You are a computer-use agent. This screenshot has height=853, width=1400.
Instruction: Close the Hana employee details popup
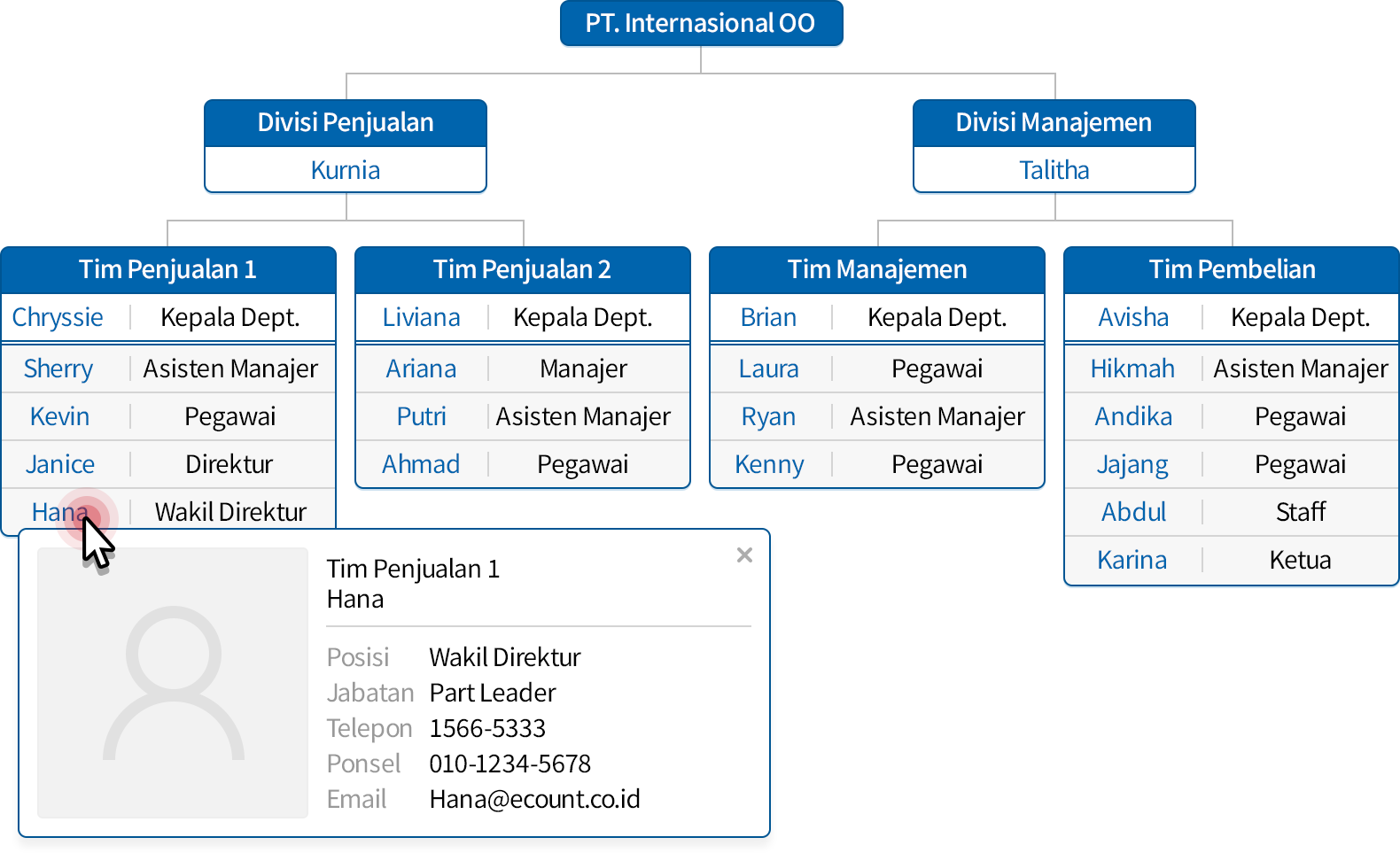744,555
